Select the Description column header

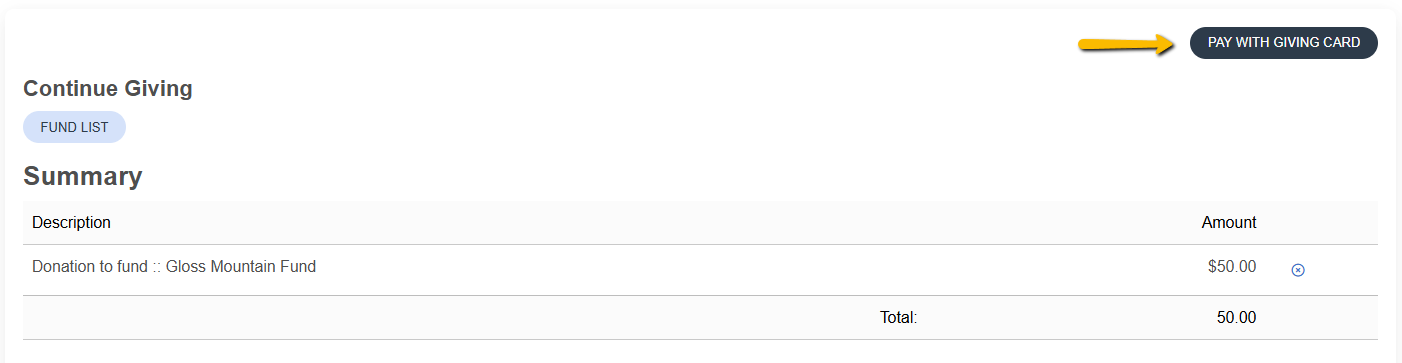coord(71,222)
